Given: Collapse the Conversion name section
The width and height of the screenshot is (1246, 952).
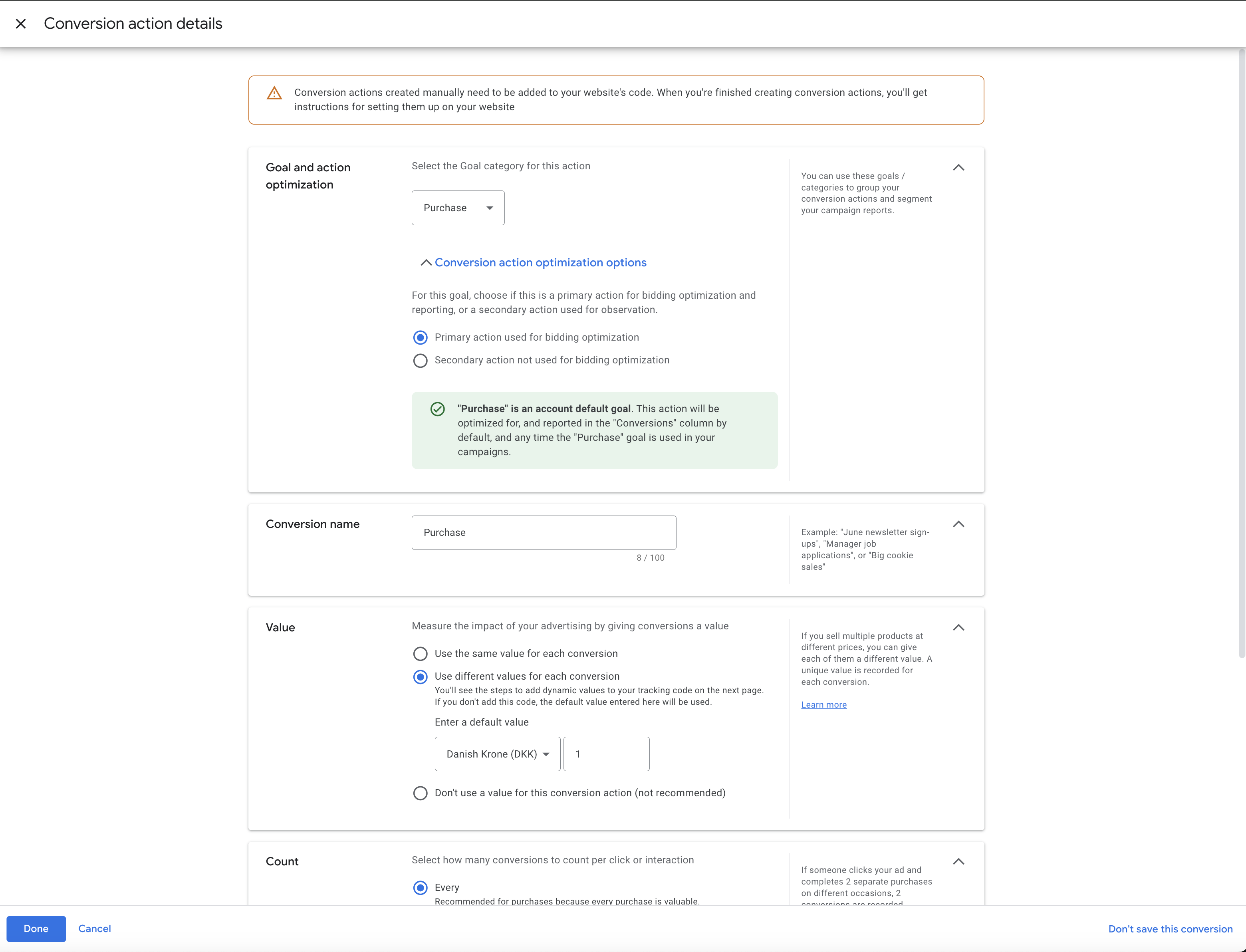Looking at the screenshot, I should [959, 524].
